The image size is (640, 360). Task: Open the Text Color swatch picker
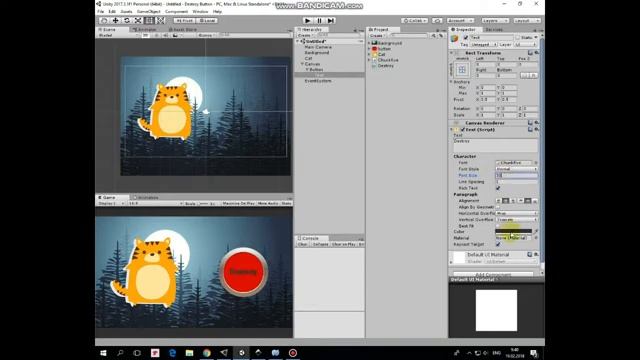click(x=513, y=231)
